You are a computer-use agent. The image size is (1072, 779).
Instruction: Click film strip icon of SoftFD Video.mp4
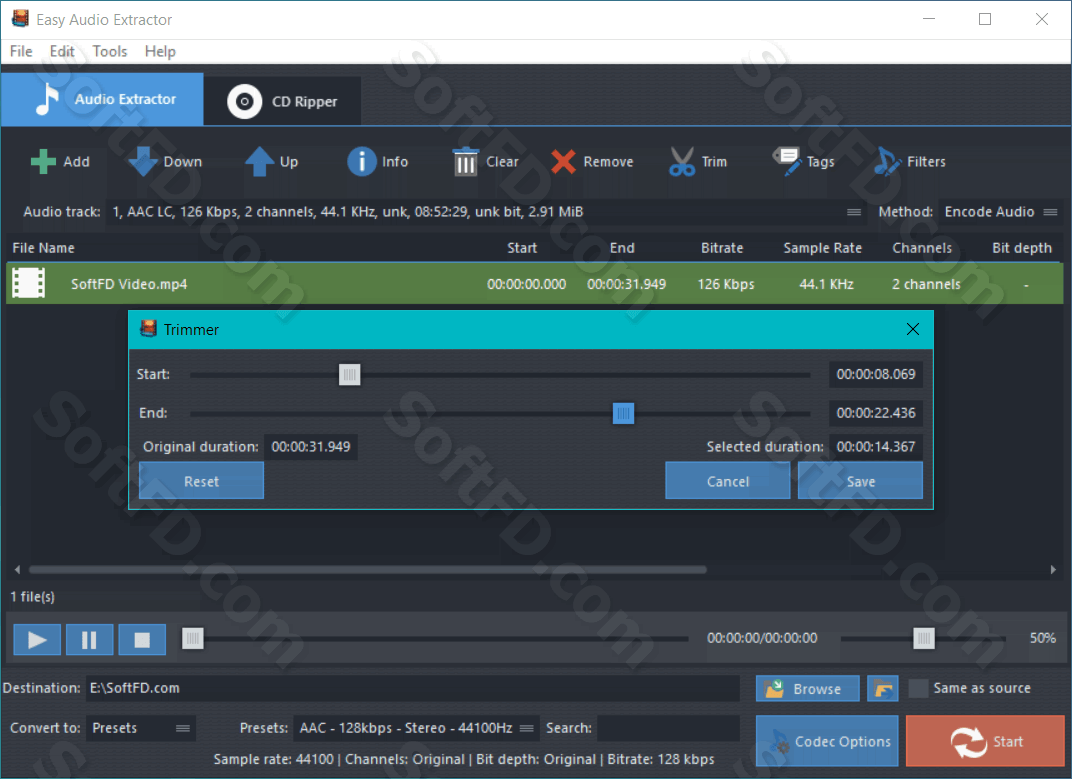(x=29, y=283)
